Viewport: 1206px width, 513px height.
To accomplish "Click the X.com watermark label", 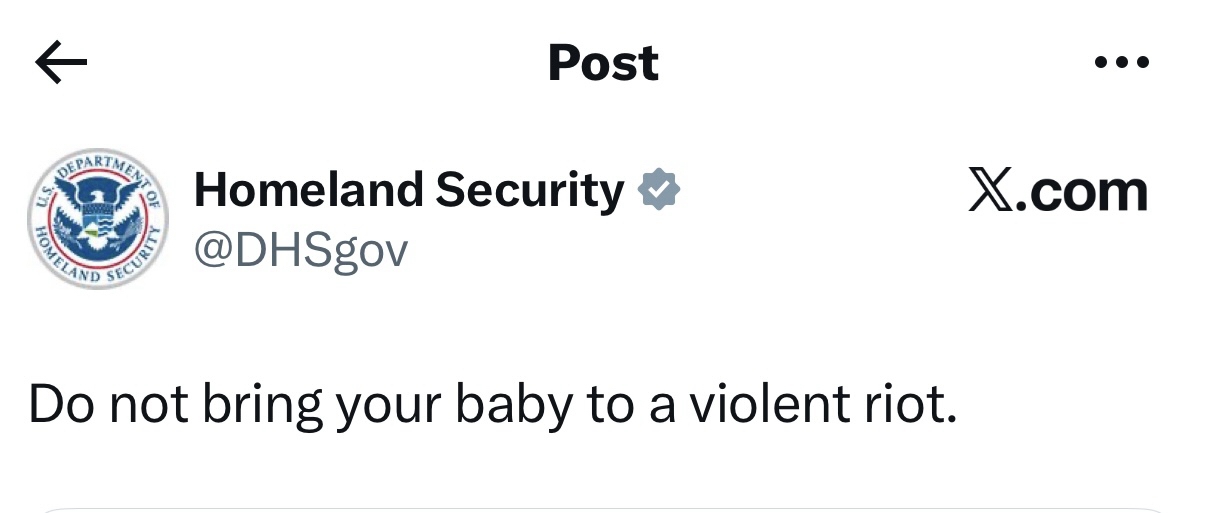I will (x=1057, y=190).
